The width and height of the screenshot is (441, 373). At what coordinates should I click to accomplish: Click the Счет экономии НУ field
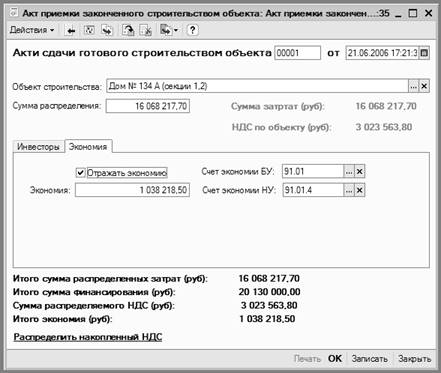313,190
